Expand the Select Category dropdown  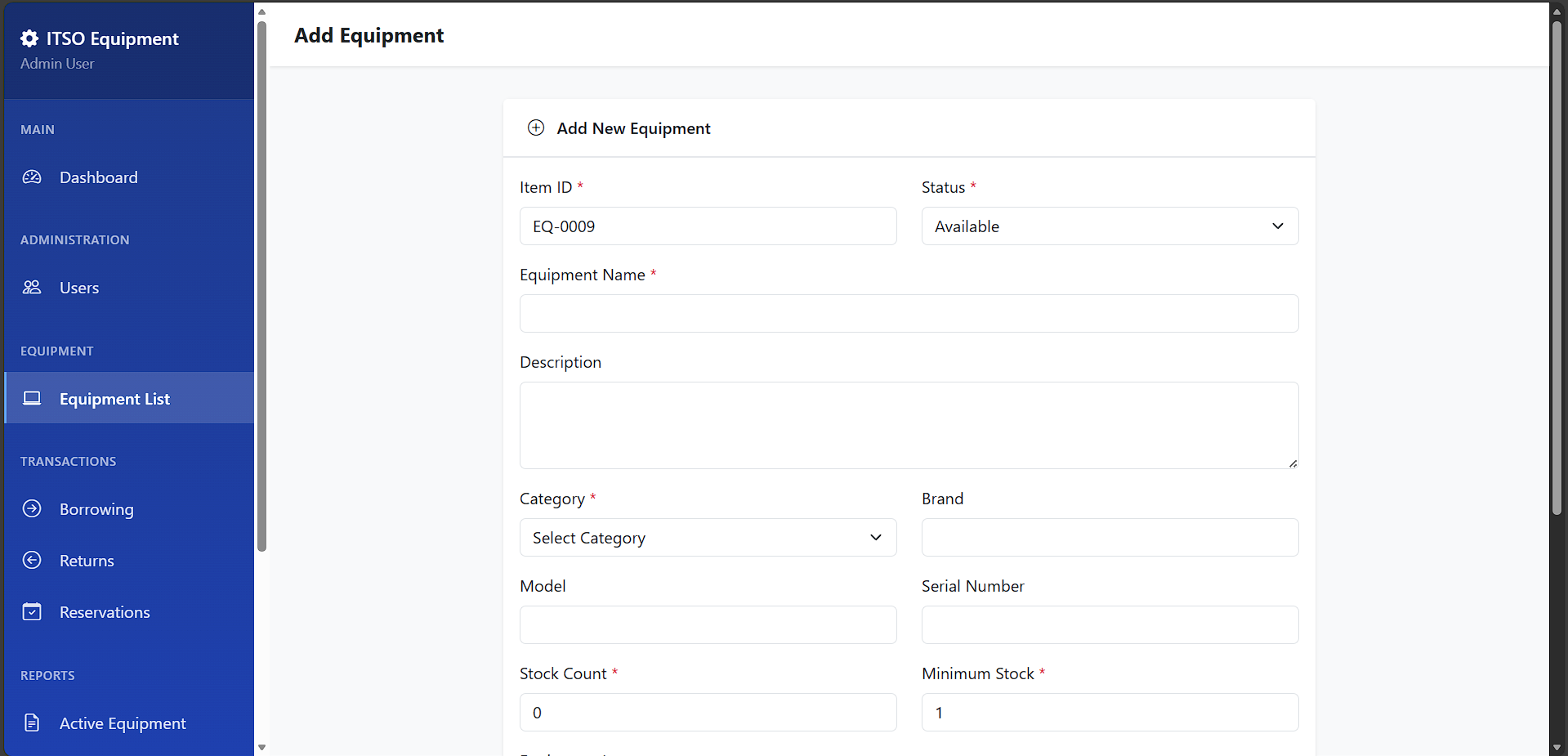coord(708,538)
